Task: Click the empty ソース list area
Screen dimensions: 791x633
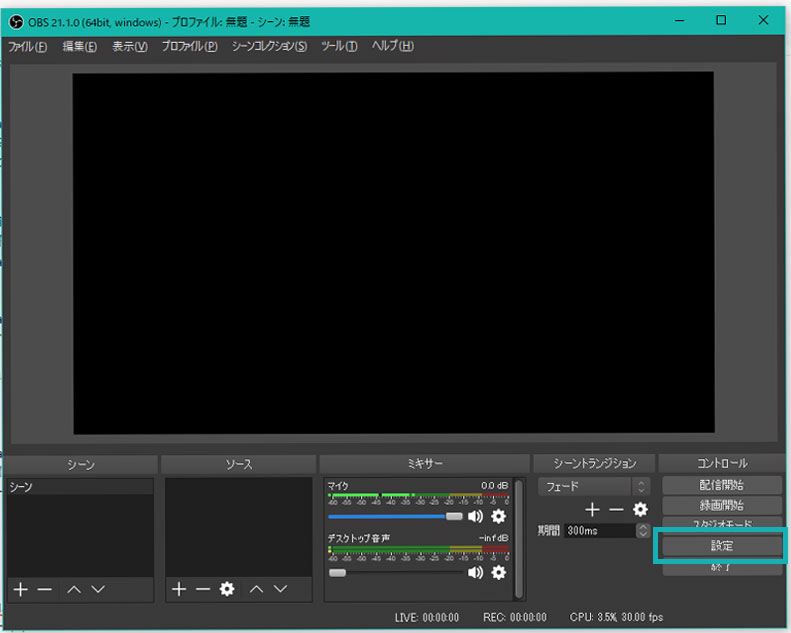Action: click(239, 527)
